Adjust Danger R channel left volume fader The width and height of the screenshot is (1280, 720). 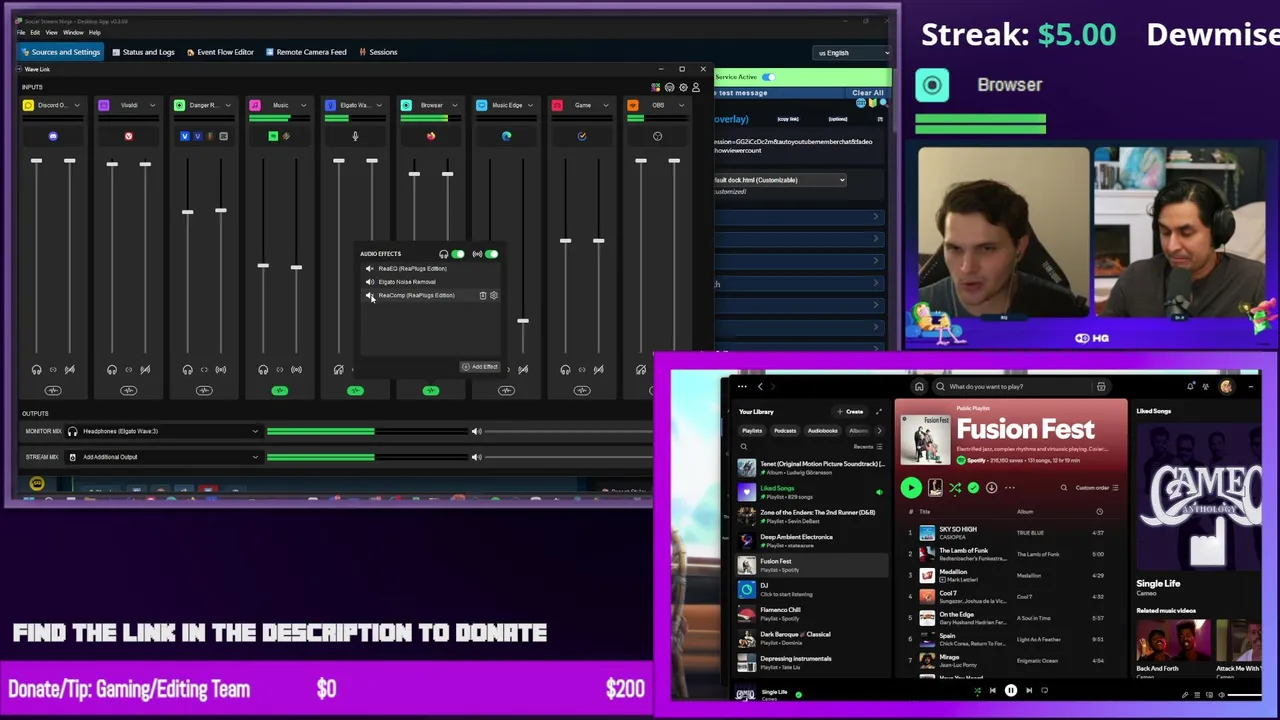coord(187,211)
